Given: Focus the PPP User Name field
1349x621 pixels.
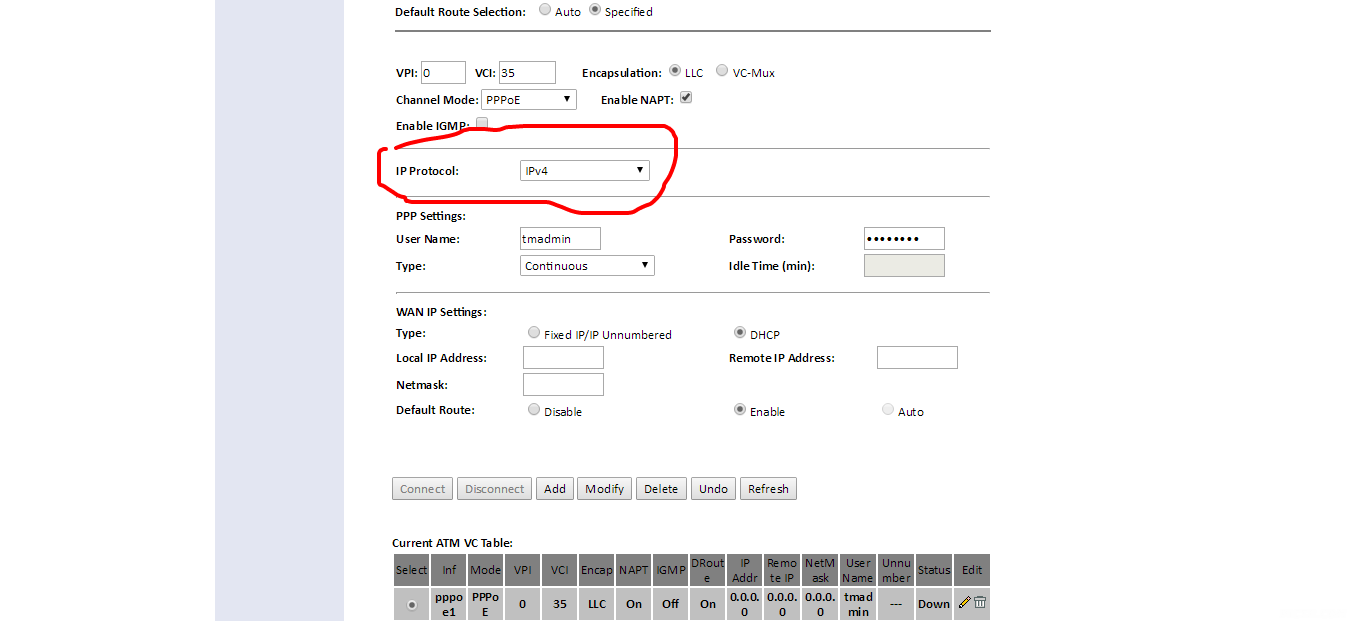Looking at the screenshot, I should pos(560,238).
